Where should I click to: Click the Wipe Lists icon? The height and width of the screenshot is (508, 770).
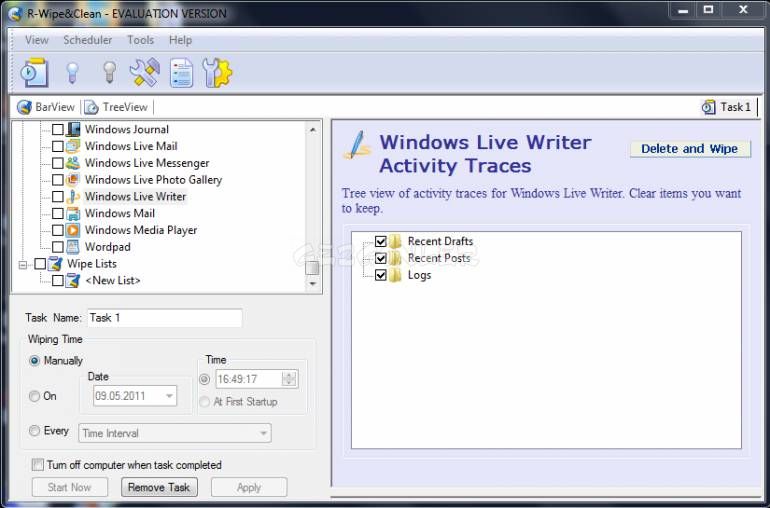[x=55, y=264]
